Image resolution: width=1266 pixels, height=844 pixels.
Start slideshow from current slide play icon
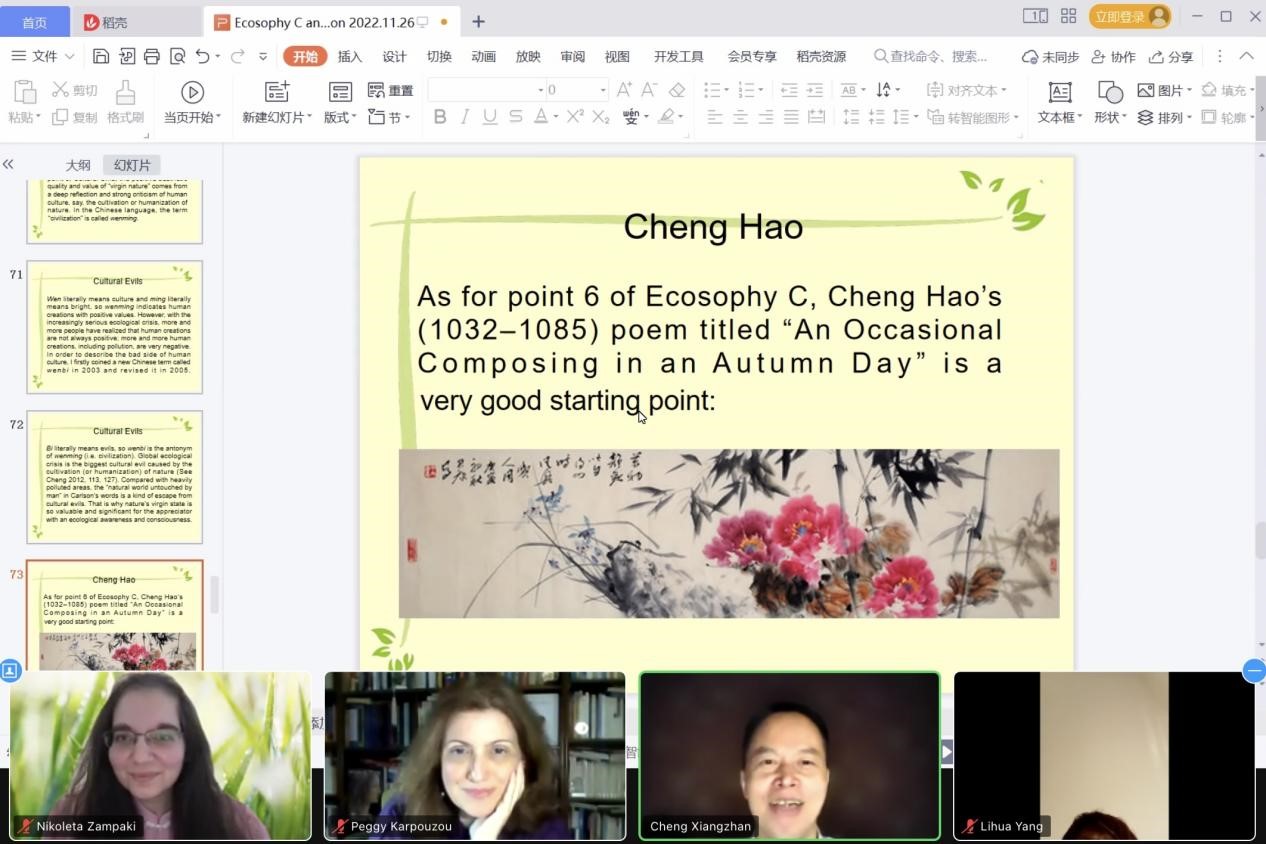(x=192, y=92)
